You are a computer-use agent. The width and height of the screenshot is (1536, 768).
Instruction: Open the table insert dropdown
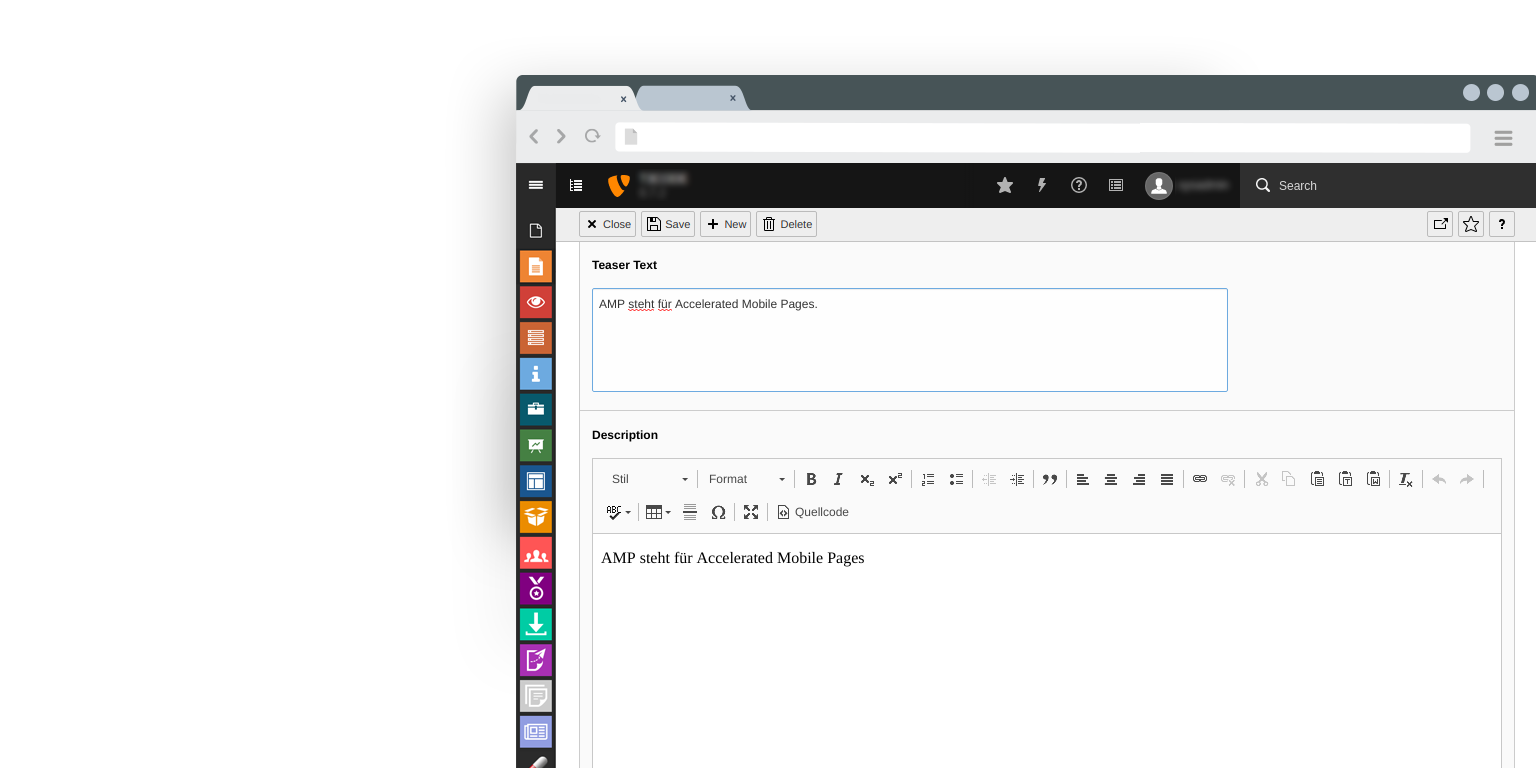(658, 512)
